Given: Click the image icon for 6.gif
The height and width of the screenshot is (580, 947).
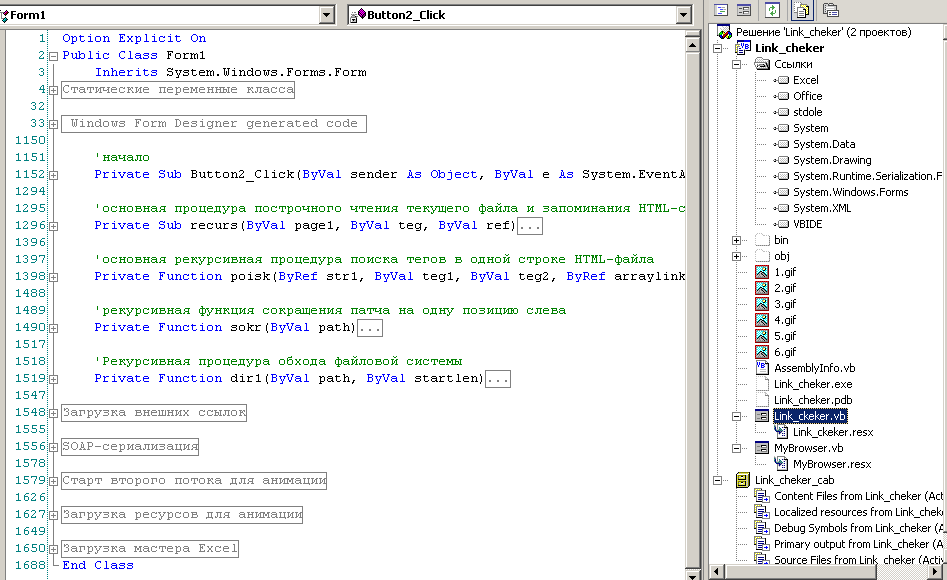Looking at the screenshot, I should click(x=762, y=352).
